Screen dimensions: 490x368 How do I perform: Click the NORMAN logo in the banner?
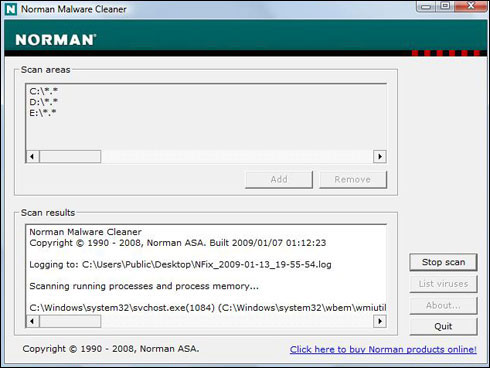pyautogui.click(x=56, y=40)
